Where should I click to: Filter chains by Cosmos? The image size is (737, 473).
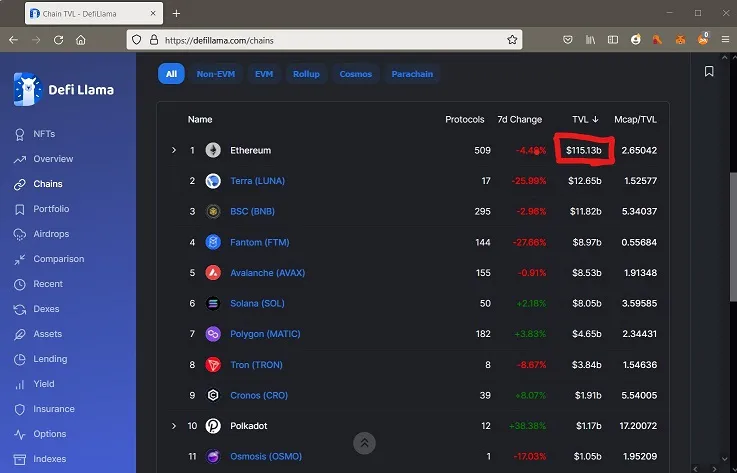(356, 74)
